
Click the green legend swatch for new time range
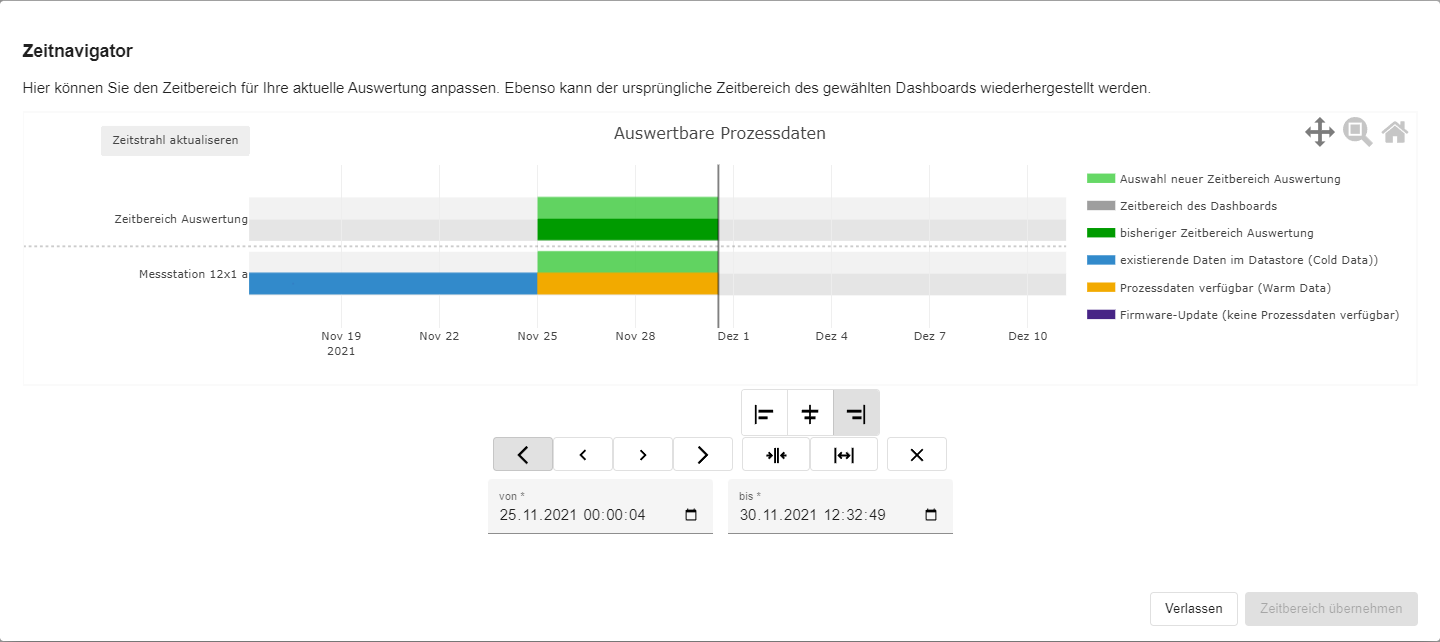[x=1100, y=179]
